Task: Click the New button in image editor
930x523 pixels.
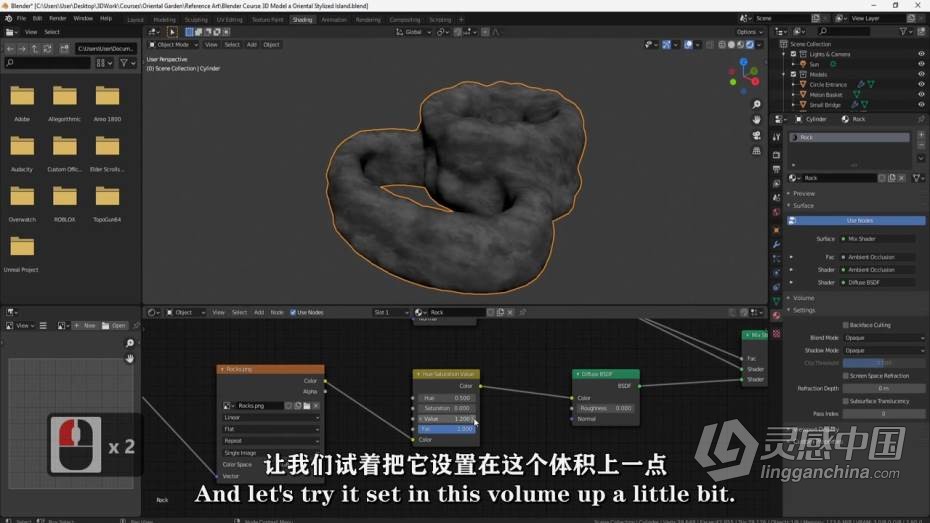Action: [85, 326]
